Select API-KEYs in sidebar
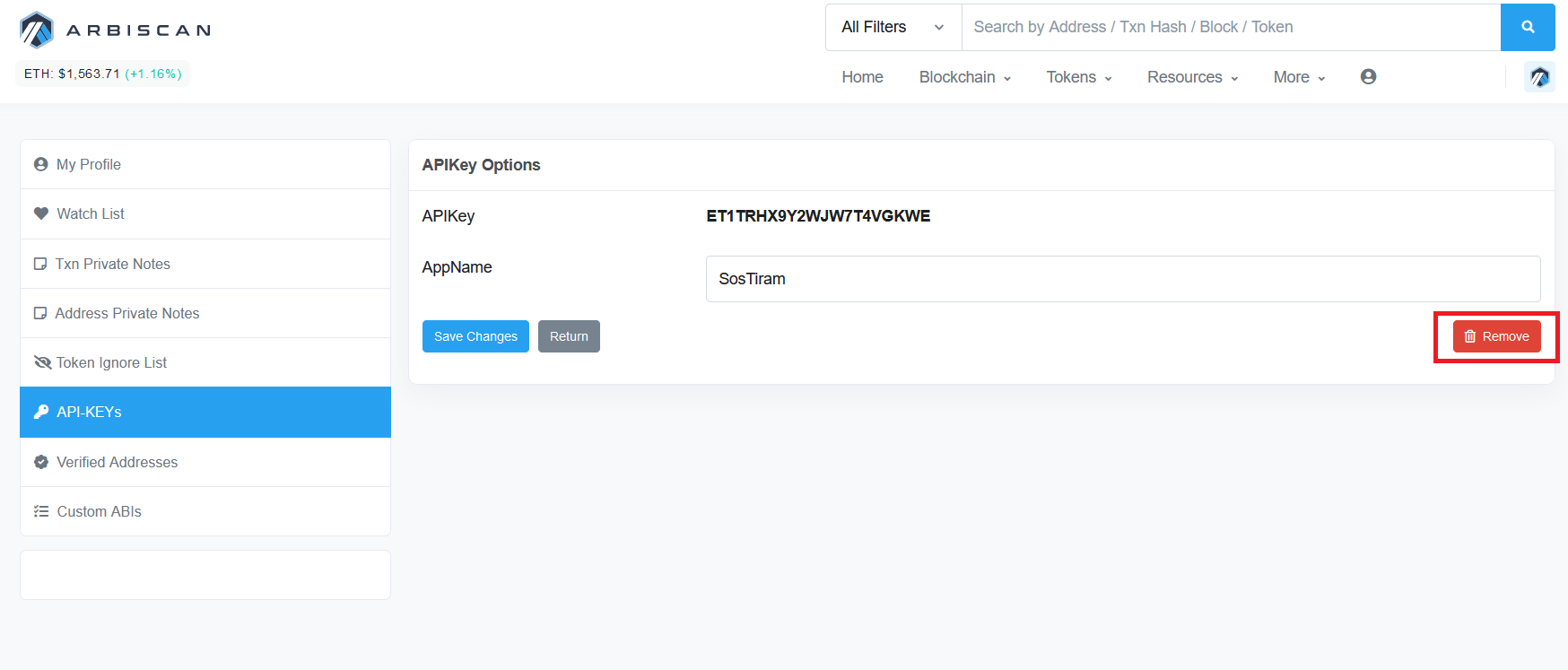The width and height of the screenshot is (1568, 670). [205, 412]
